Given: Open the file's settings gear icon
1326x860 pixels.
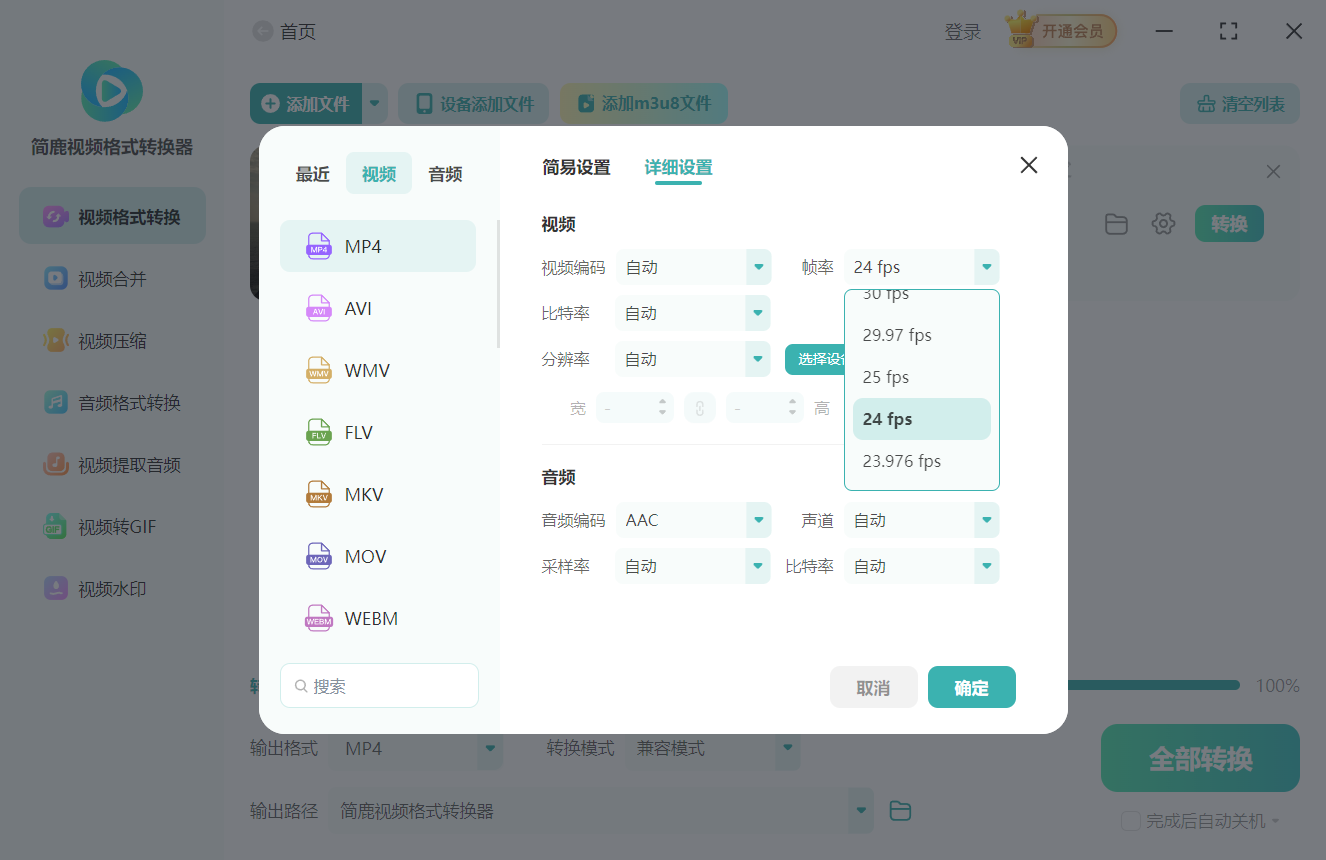Looking at the screenshot, I should (x=1163, y=224).
